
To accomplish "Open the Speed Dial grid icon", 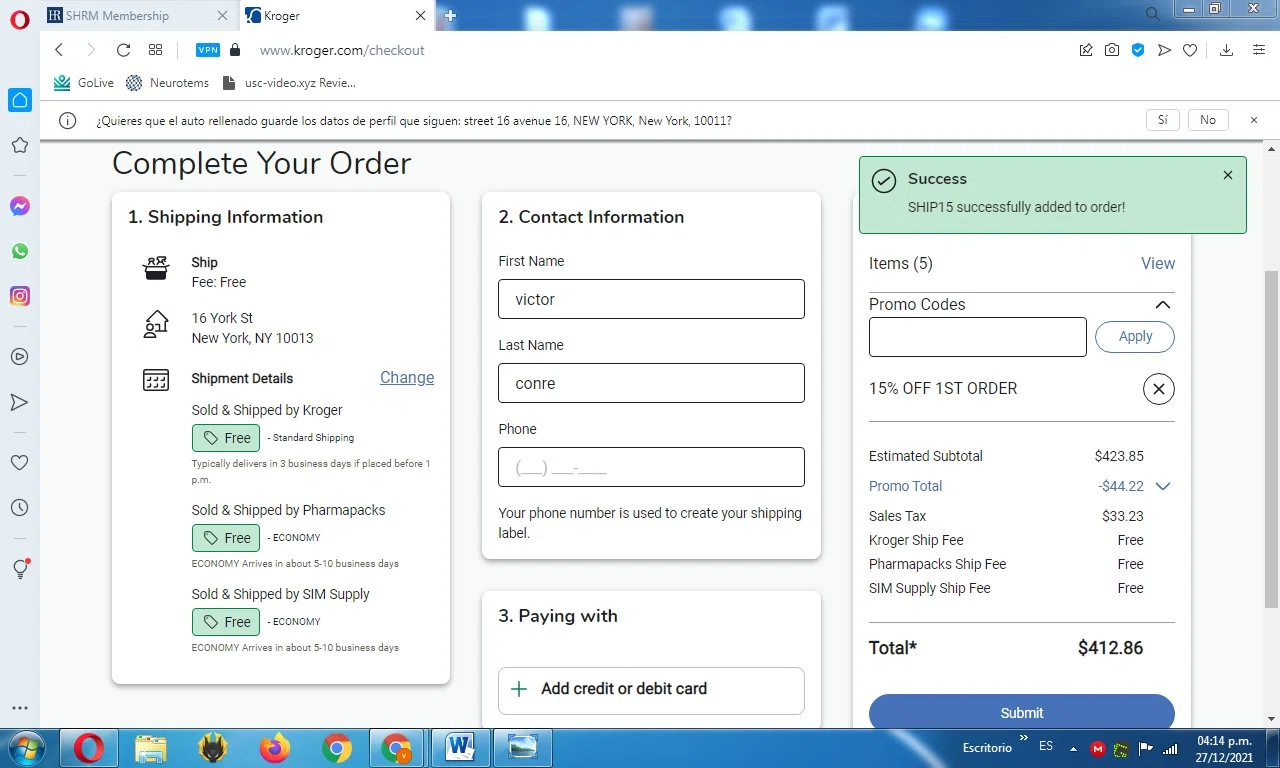I will pos(155,50).
